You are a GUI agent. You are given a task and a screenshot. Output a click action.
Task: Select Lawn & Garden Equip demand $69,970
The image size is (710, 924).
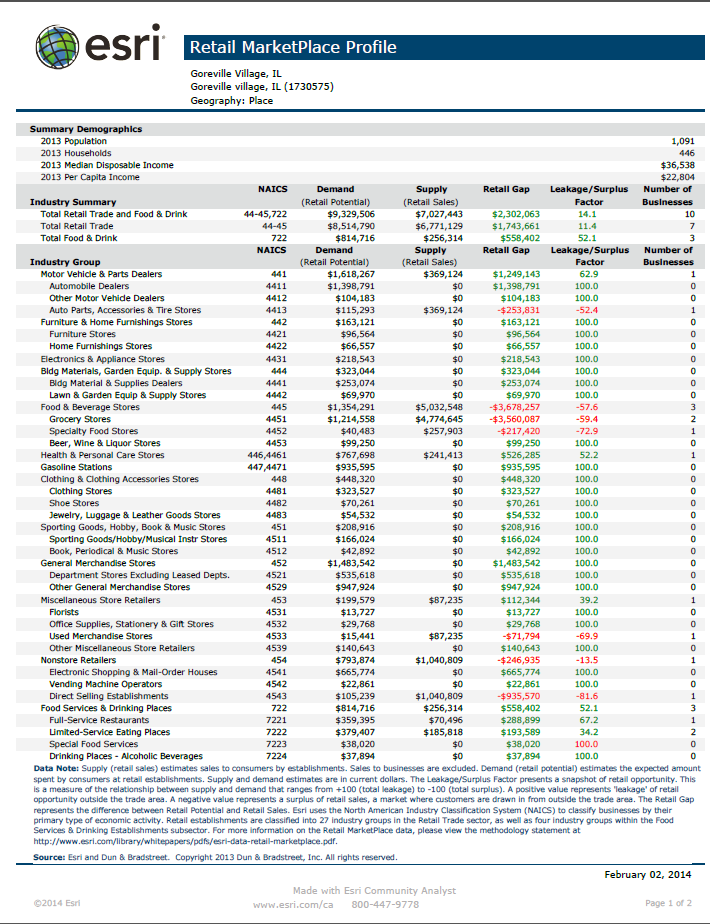pos(358,395)
